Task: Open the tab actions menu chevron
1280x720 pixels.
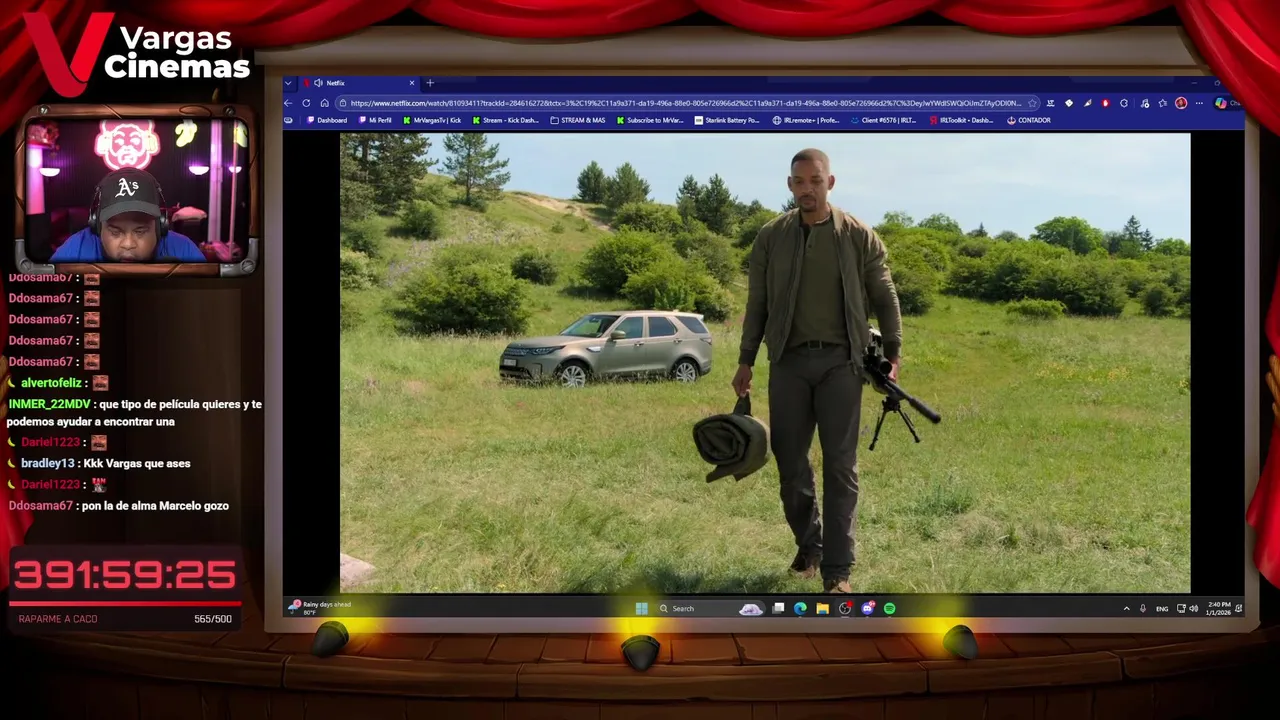Action: pos(288,83)
